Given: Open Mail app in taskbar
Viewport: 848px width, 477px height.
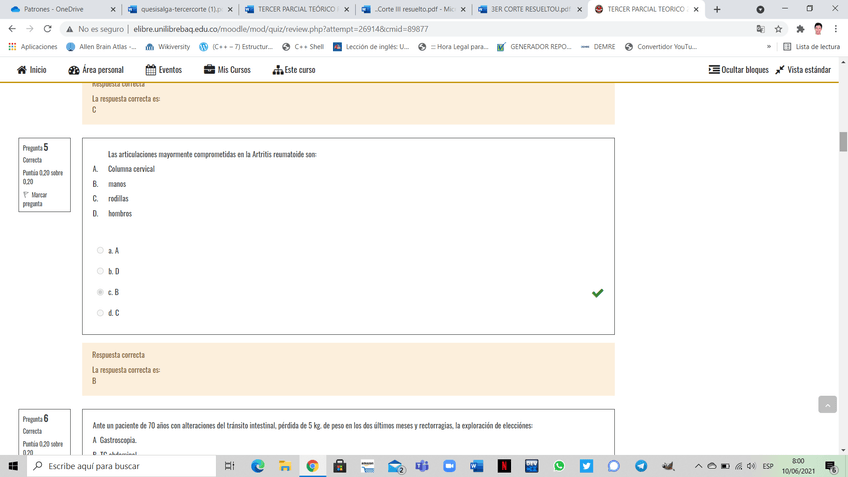Looking at the screenshot, I should point(395,466).
